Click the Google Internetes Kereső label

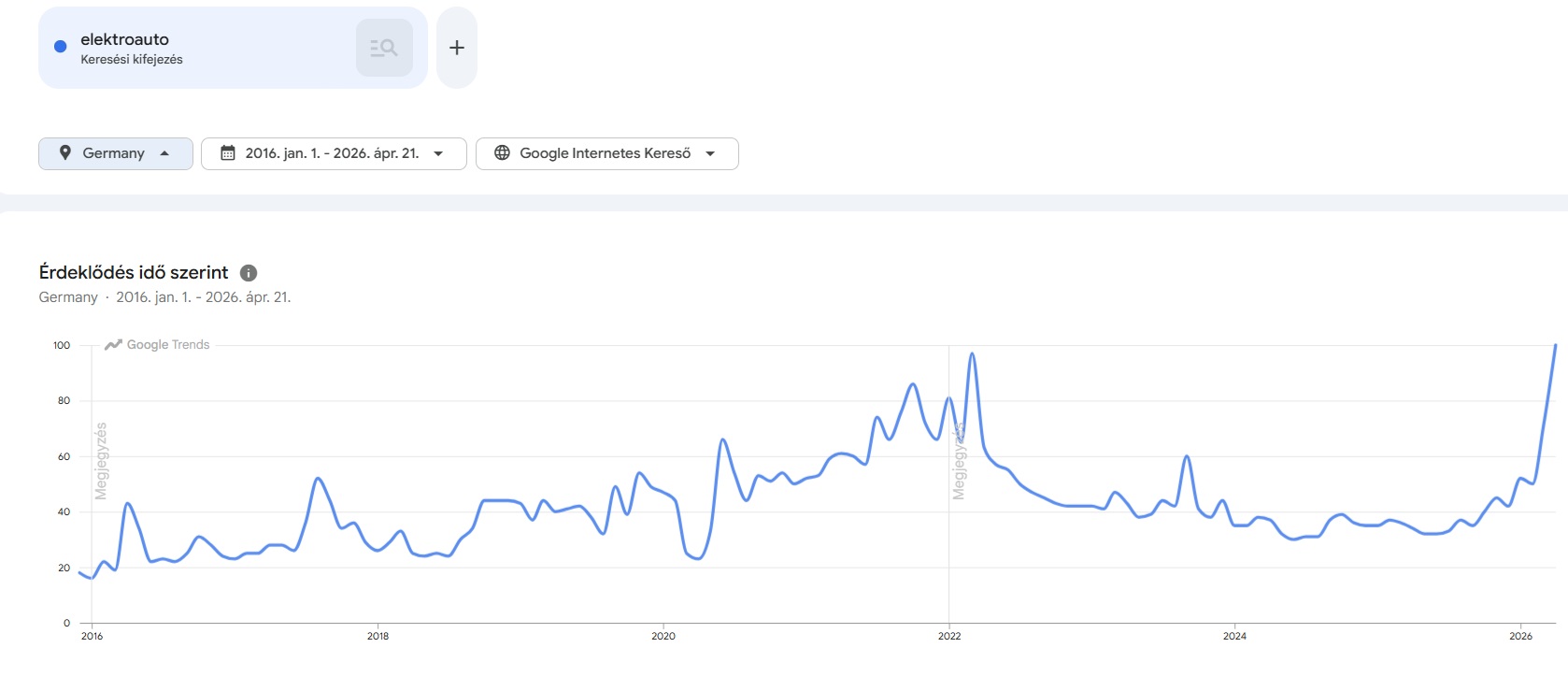605,153
